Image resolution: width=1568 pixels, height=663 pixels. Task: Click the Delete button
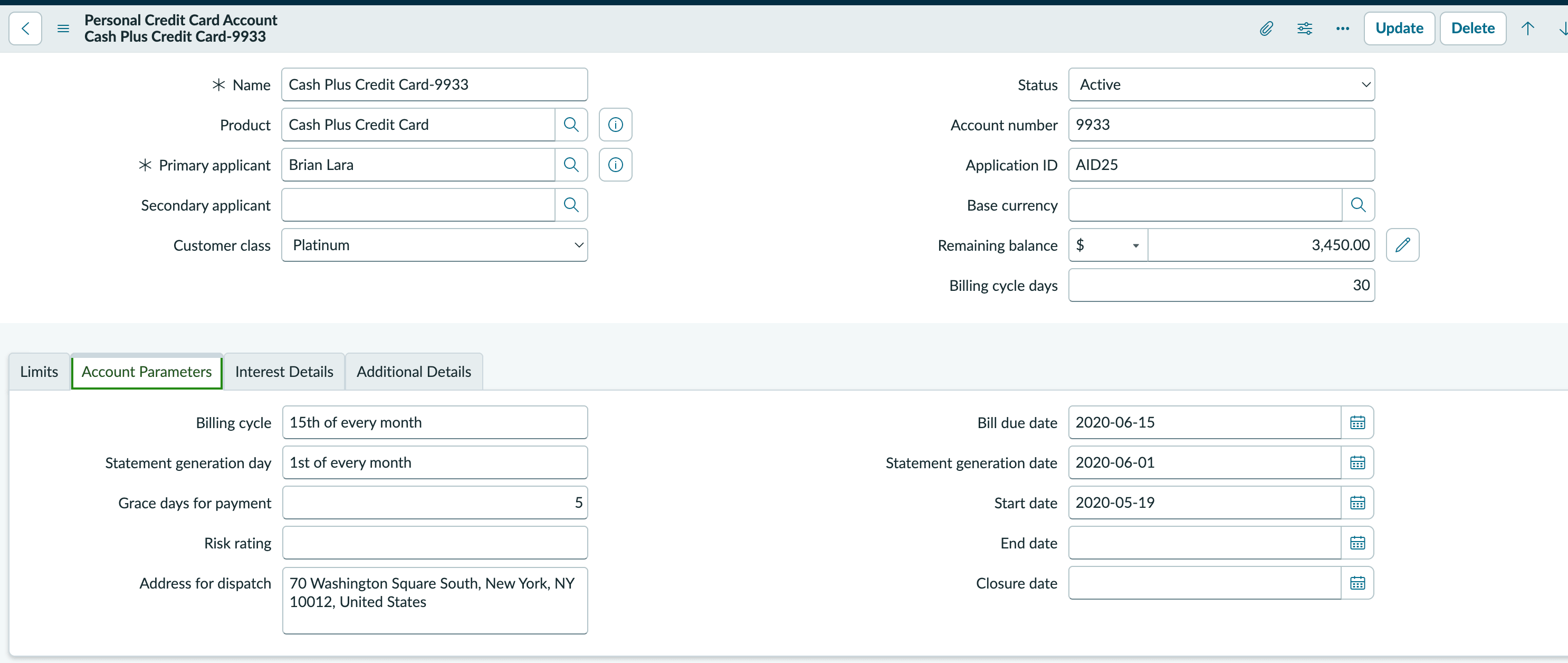1473,29
